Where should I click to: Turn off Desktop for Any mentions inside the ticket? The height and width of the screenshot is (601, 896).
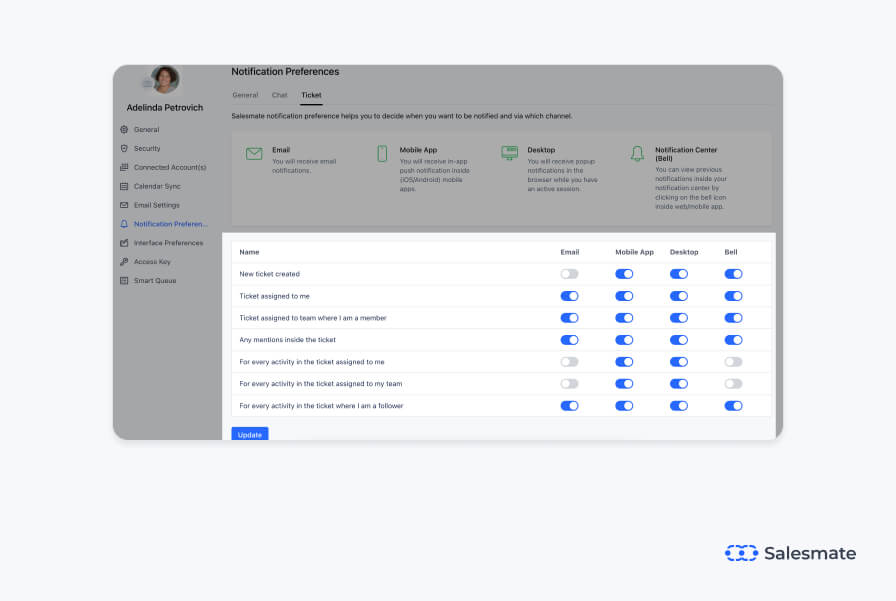679,340
